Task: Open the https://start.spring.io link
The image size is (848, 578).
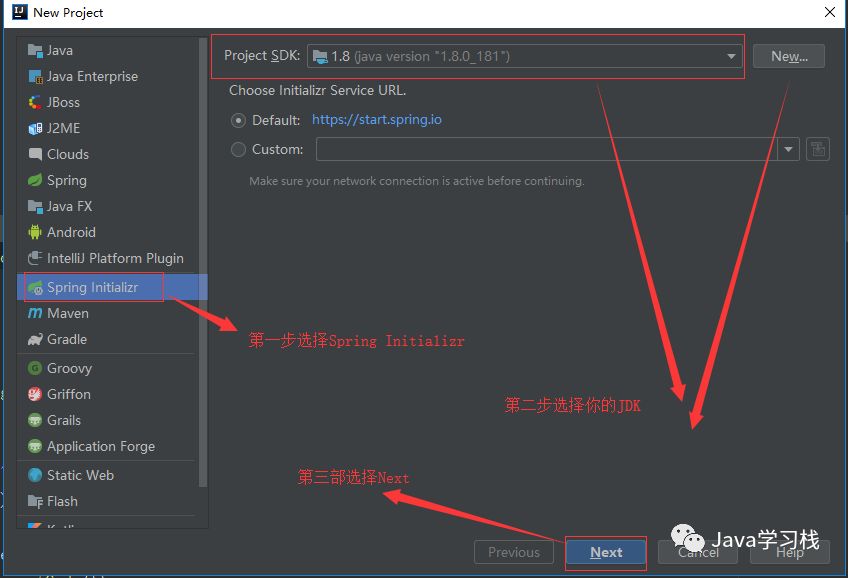Action: [377, 119]
